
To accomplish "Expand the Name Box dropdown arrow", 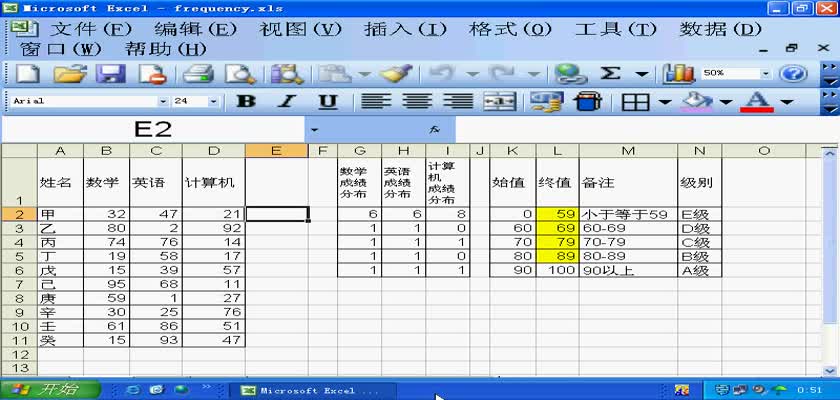I will click(314, 130).
